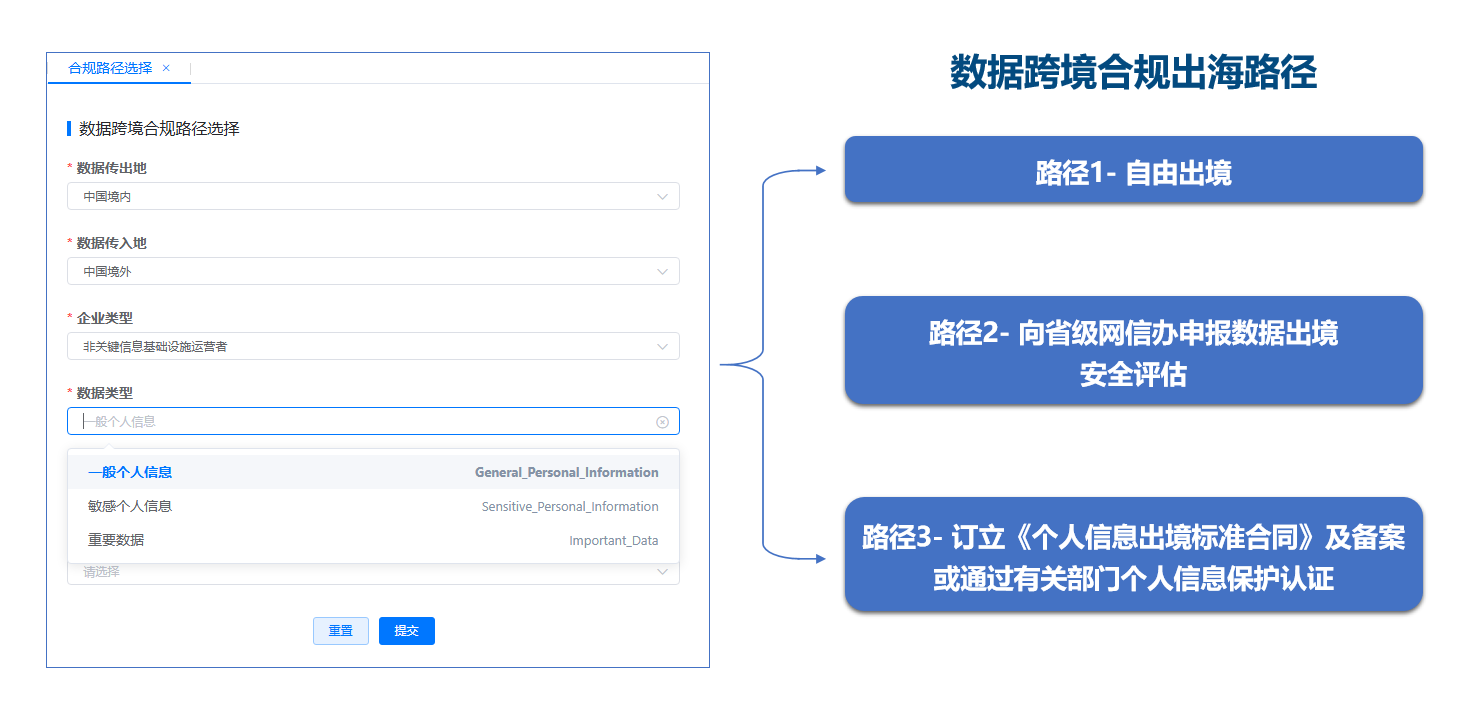Pick the 重要数据 option
This screenshot has width=1471, height=715.
(116, 541)
